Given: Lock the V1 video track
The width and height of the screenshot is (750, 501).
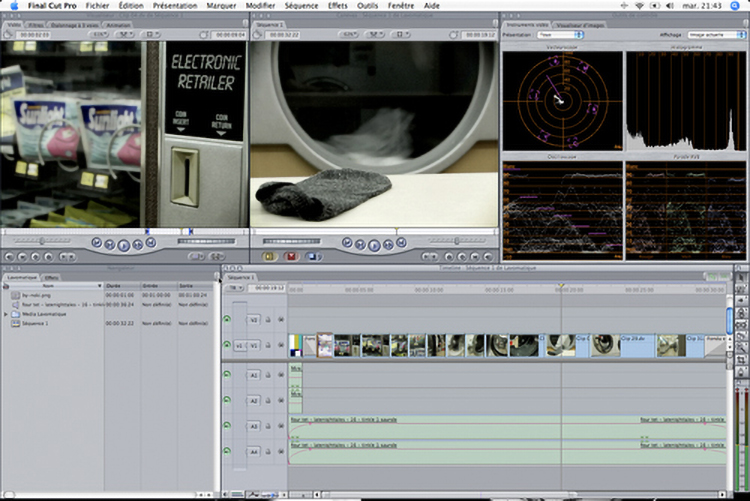Looking at the screenshot, I should click(x=268, y=345).
